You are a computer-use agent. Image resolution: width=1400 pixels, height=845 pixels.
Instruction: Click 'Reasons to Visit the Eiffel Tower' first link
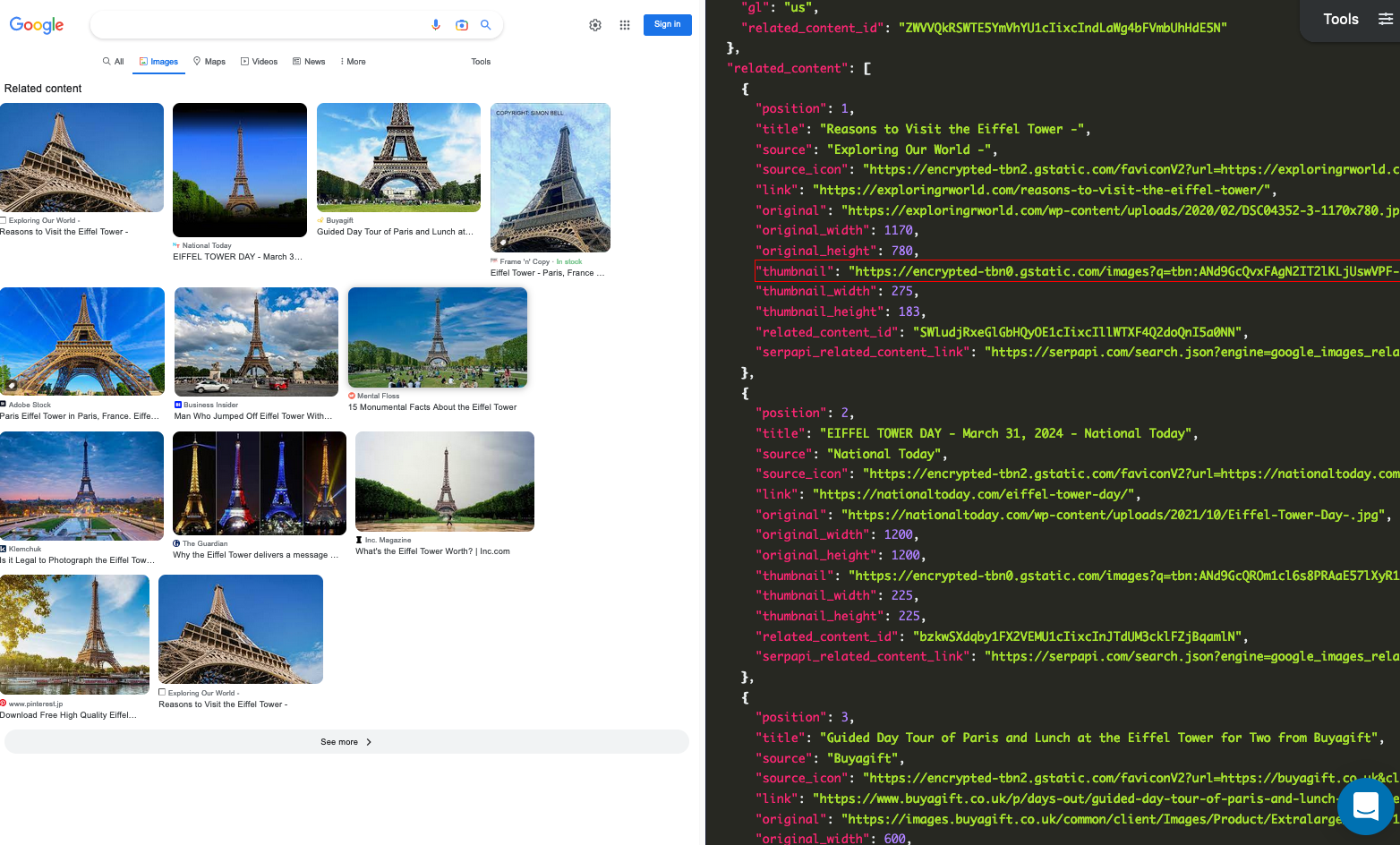pyautogui.click(x=64, y=232)
